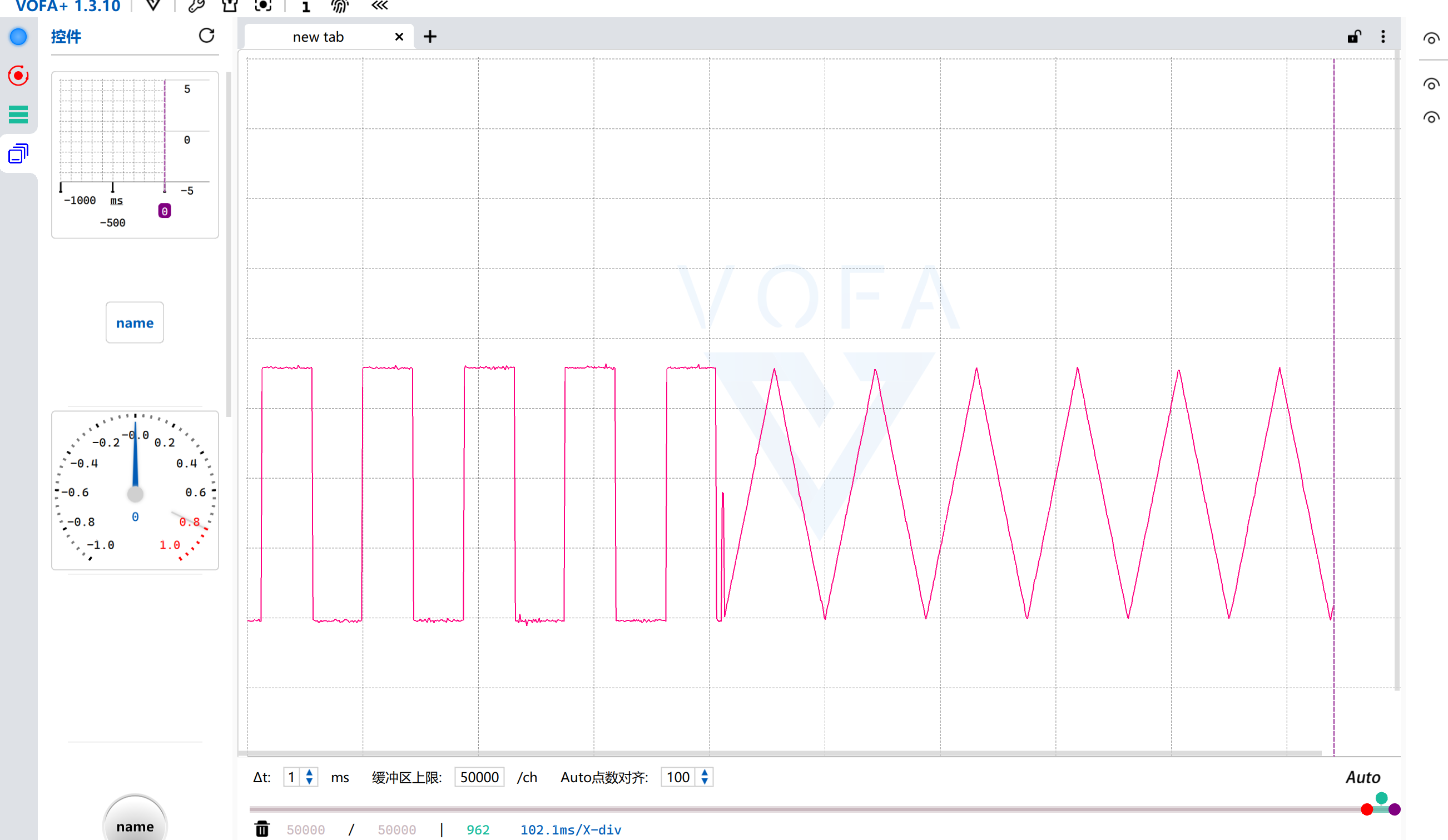Screen dimensions: 1448x840
Task: Take a capture with the camera icon
Action: pos(263,6)
